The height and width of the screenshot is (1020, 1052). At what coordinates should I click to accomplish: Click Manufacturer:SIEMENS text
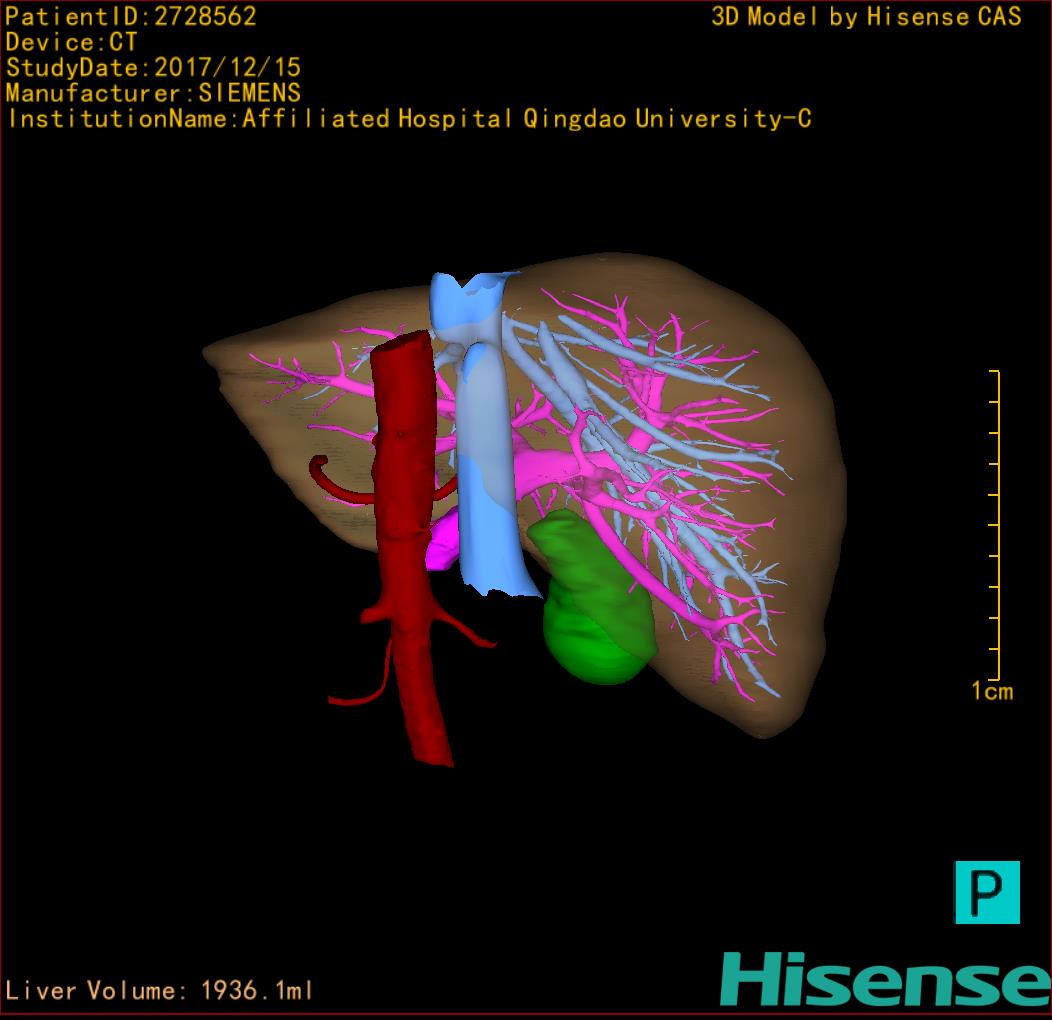(x=153, y=93)
